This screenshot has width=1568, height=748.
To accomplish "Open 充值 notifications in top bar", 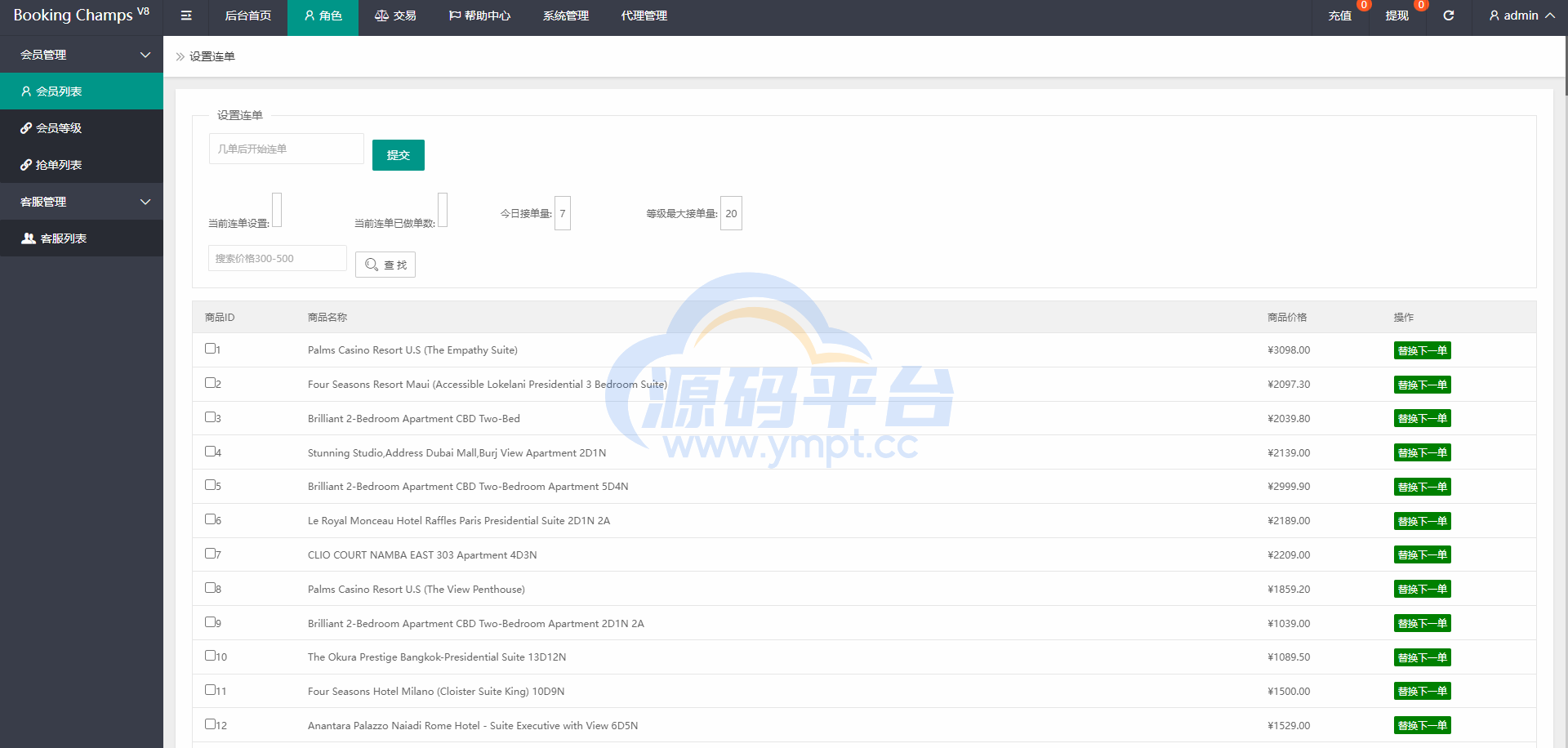I will click(x=1340, y=16).
